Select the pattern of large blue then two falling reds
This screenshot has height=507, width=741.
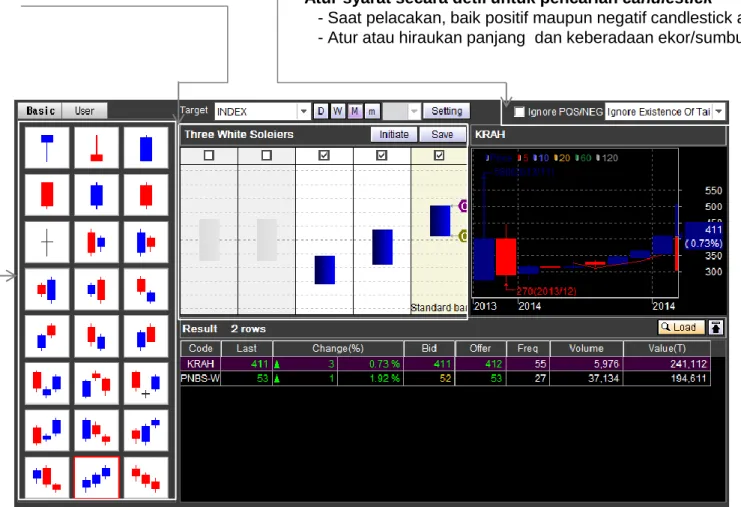tap(96, 431)
